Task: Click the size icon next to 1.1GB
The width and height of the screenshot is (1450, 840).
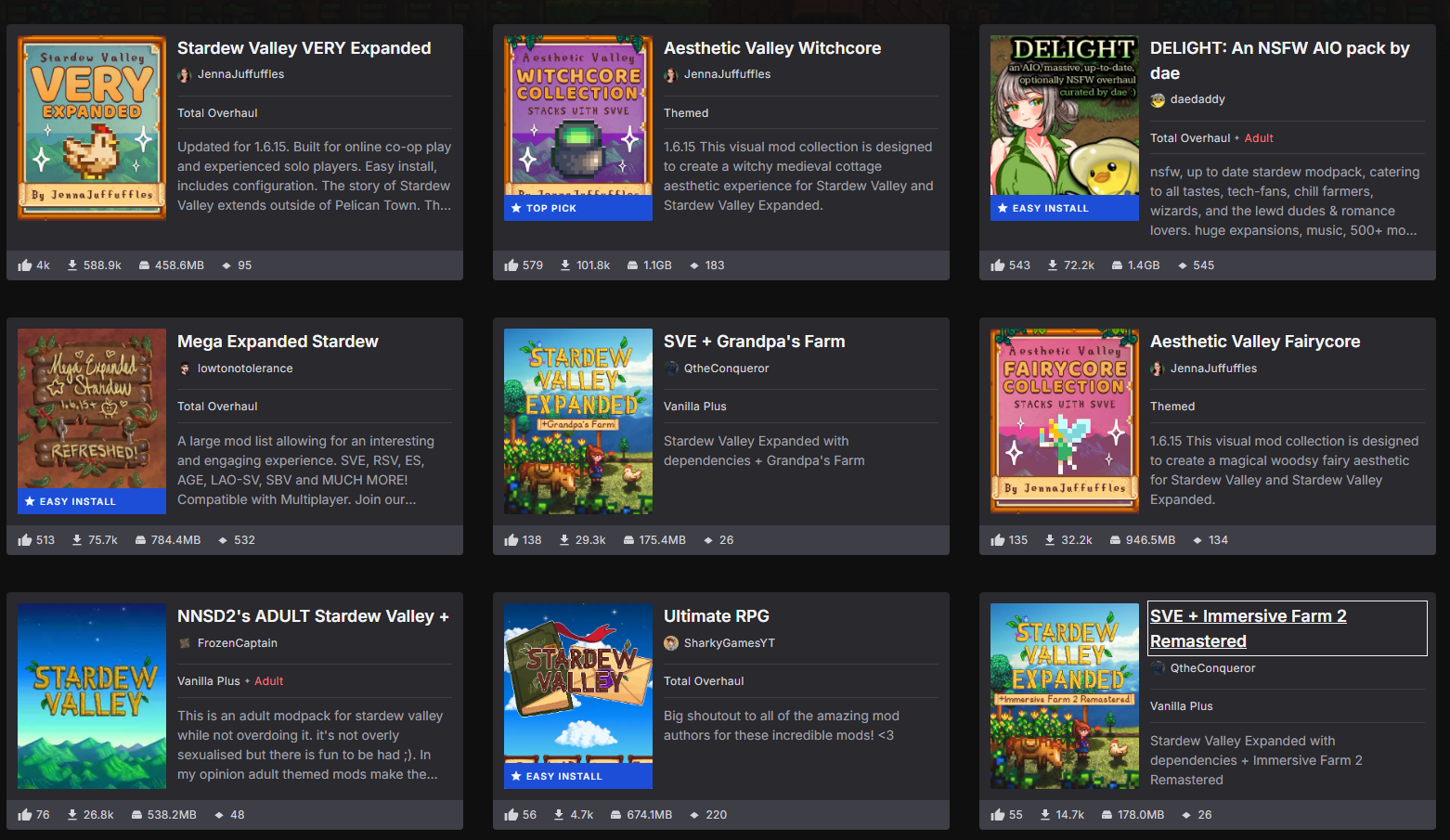Action: (x=632, y=265)
